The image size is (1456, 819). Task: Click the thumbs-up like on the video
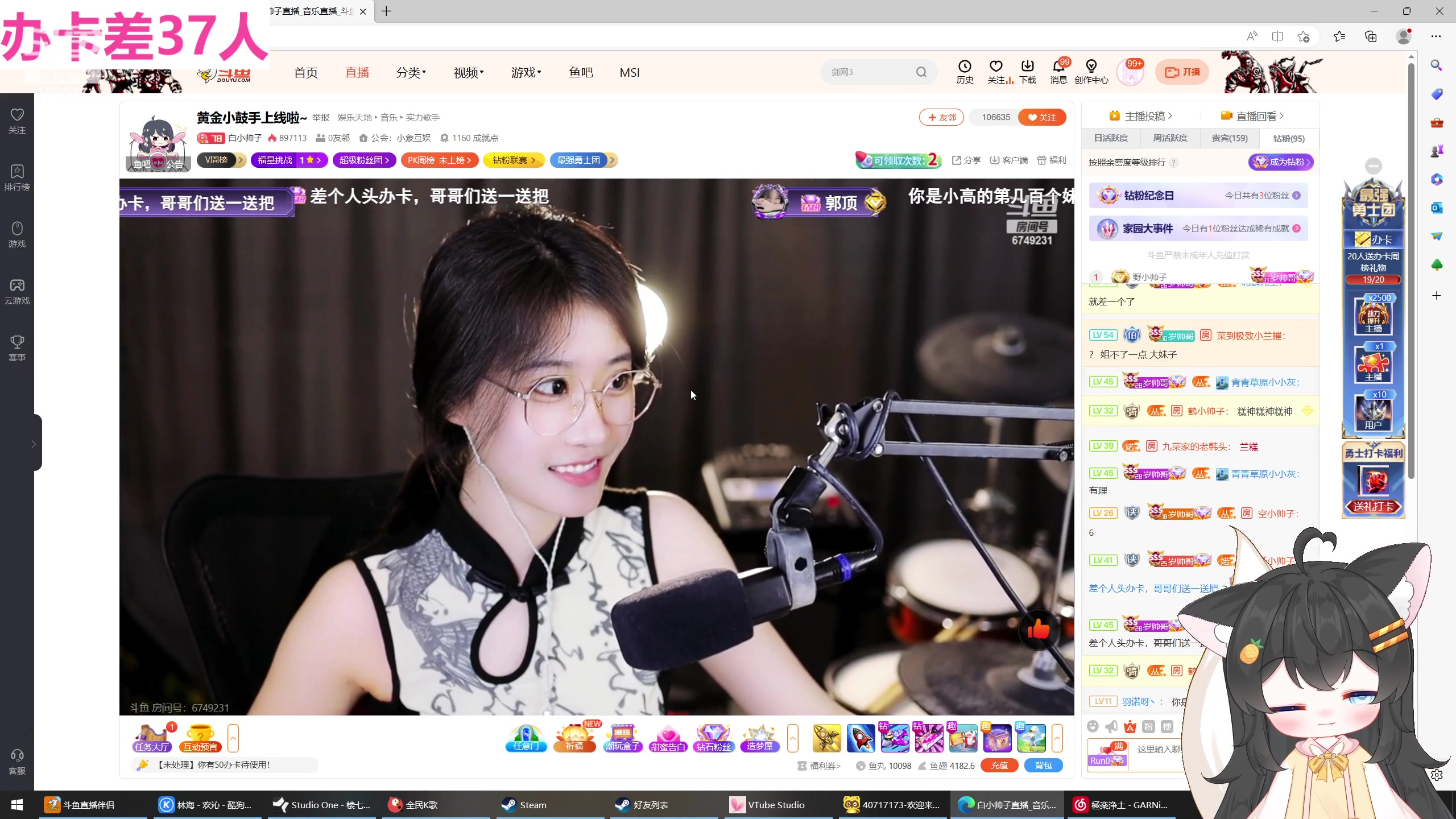1039,630
